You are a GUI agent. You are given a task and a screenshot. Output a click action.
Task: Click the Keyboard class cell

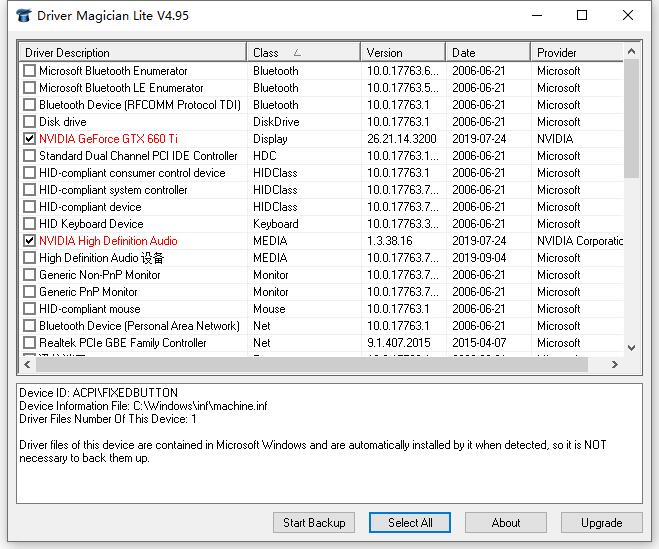pos(276,224)
